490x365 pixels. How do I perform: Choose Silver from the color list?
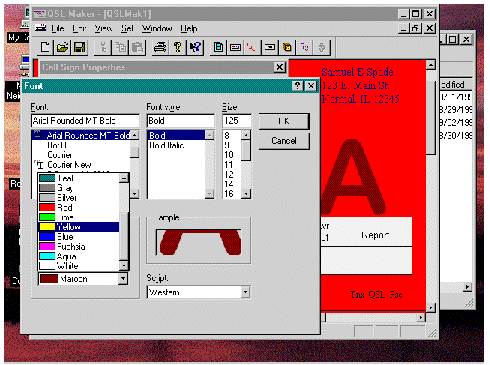pyautogui.click(x=79, y=198)
